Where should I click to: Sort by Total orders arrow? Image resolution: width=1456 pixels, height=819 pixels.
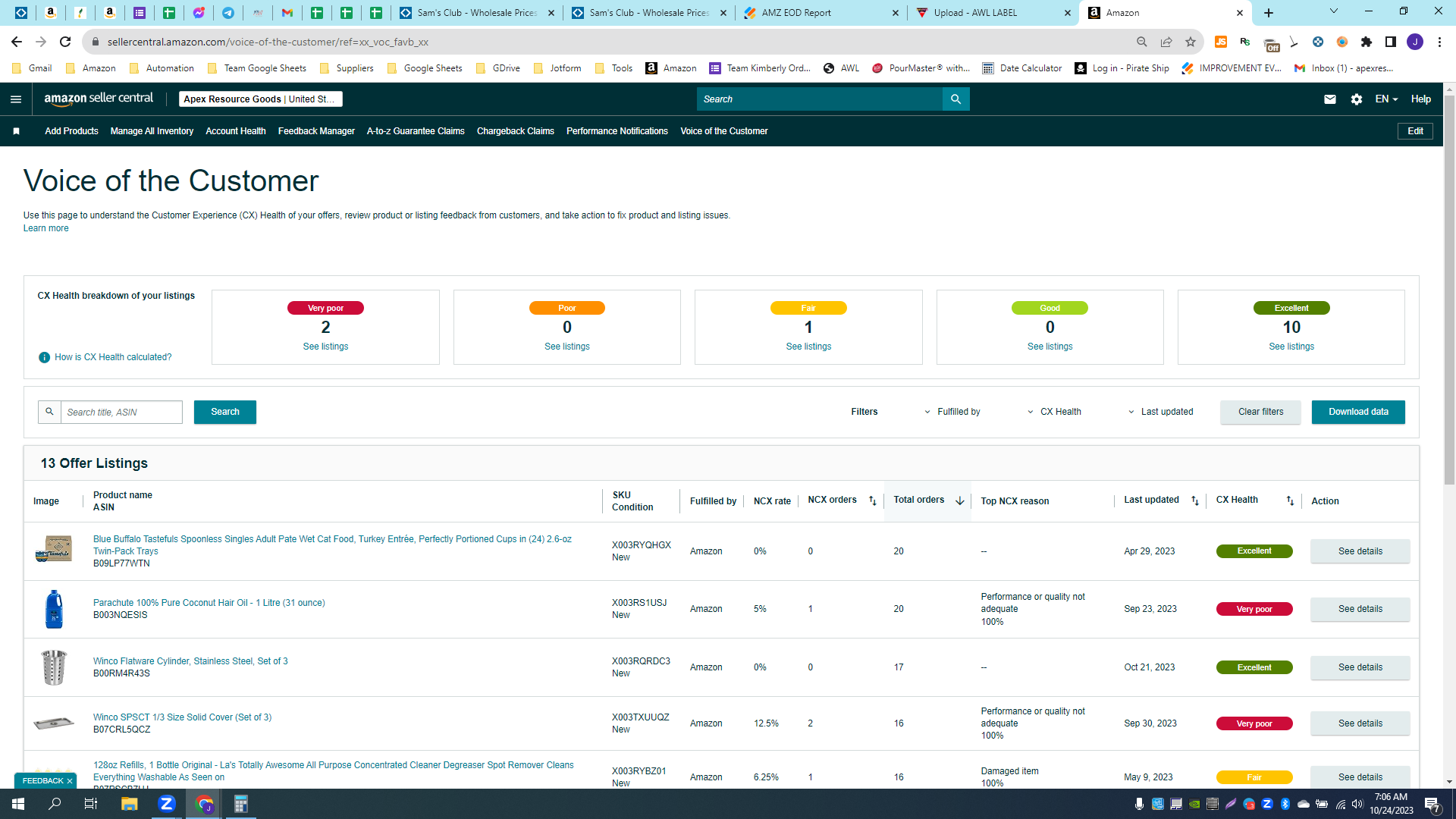tap(960, 500)
